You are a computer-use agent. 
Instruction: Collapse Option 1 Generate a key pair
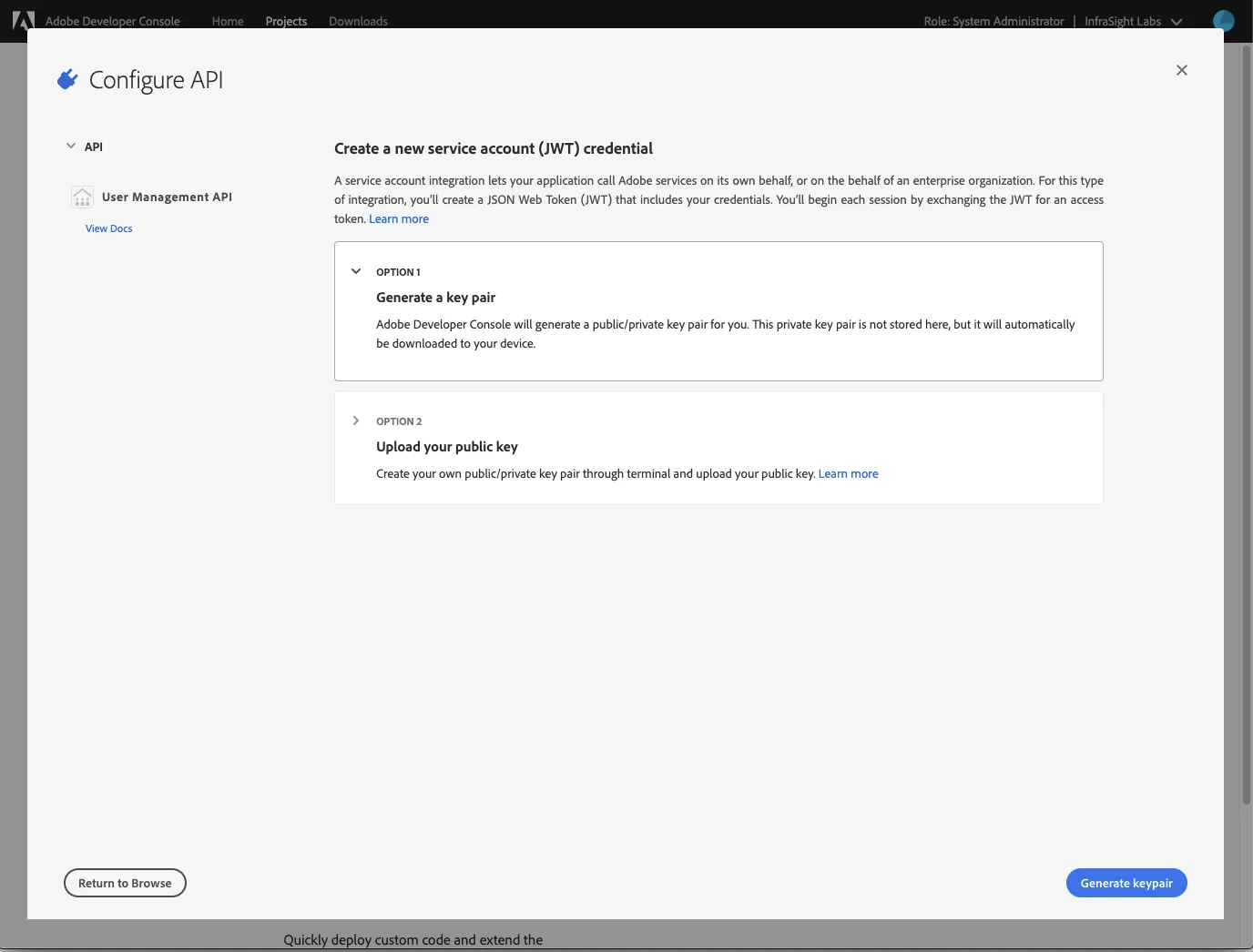[x=356, y=271]
